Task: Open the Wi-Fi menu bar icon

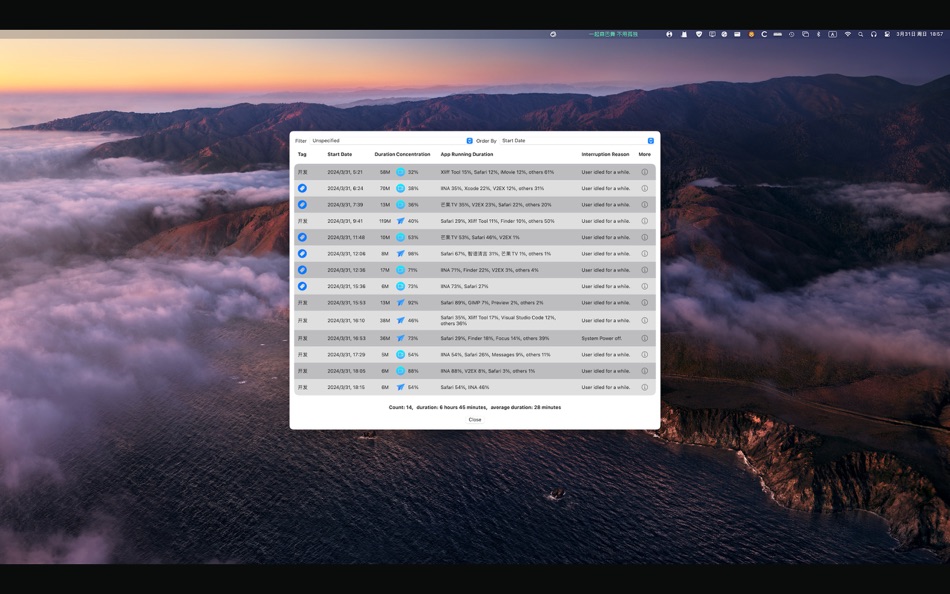Action: coord(848,35)
